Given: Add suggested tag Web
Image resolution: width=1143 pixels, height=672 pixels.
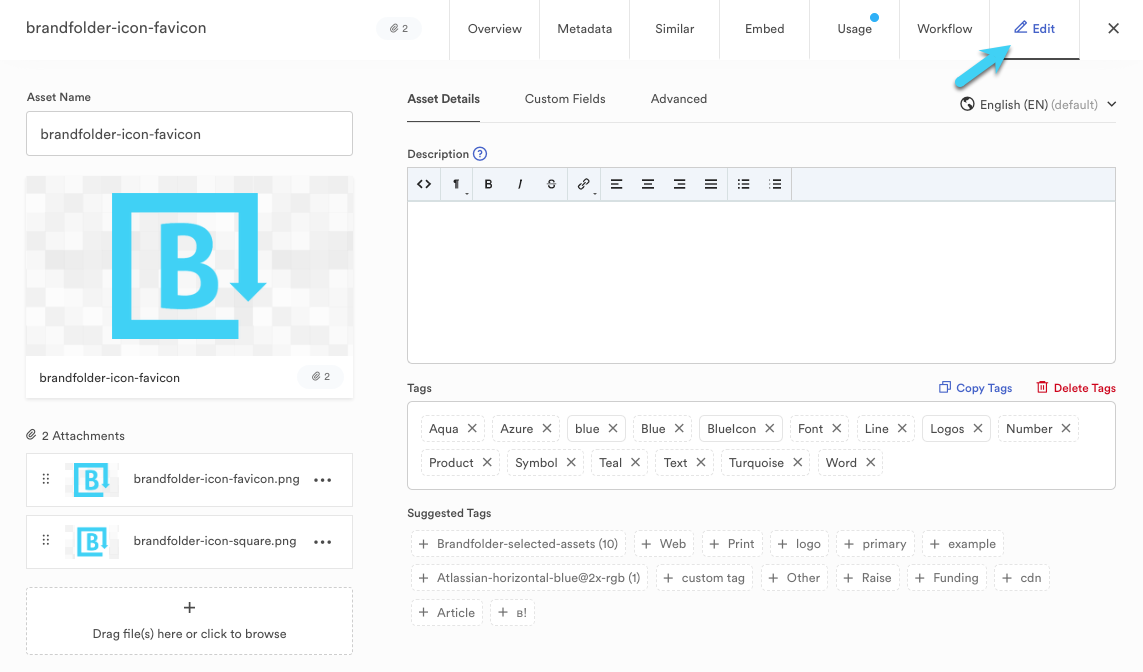Looking at the screenshot, I should point(663,544).
